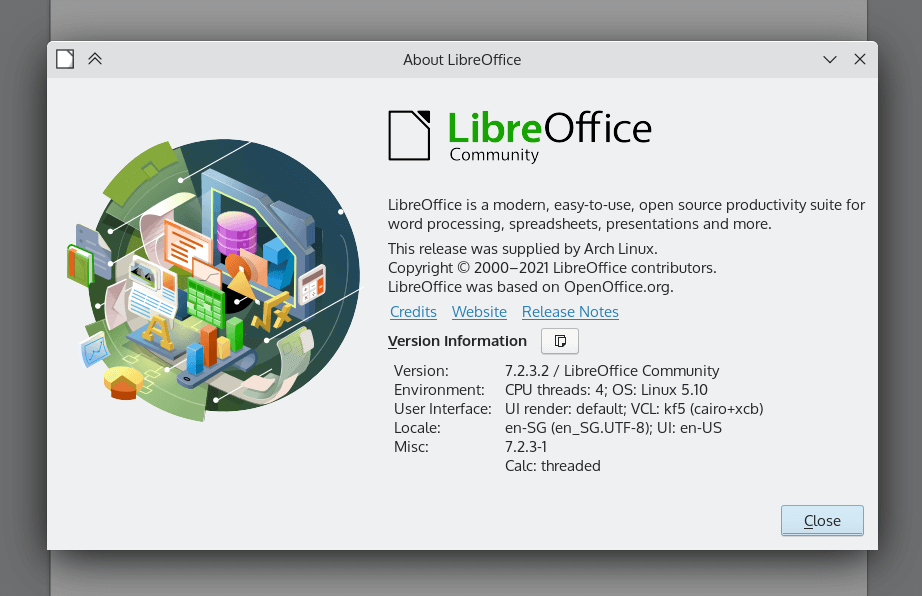Click the 'Environment:' label

click(x=439, y=390)
